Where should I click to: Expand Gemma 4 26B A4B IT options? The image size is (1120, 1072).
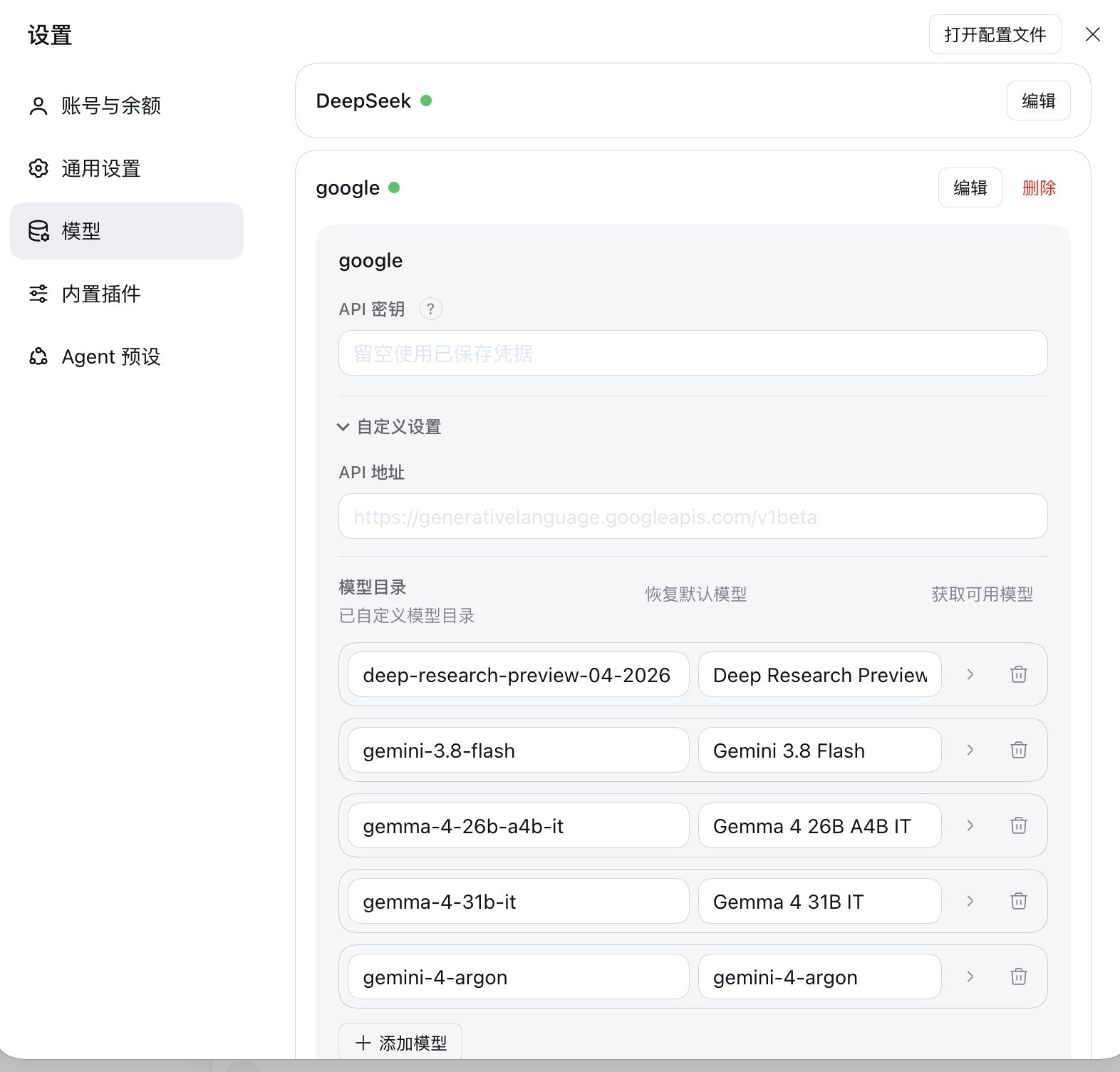970,825
